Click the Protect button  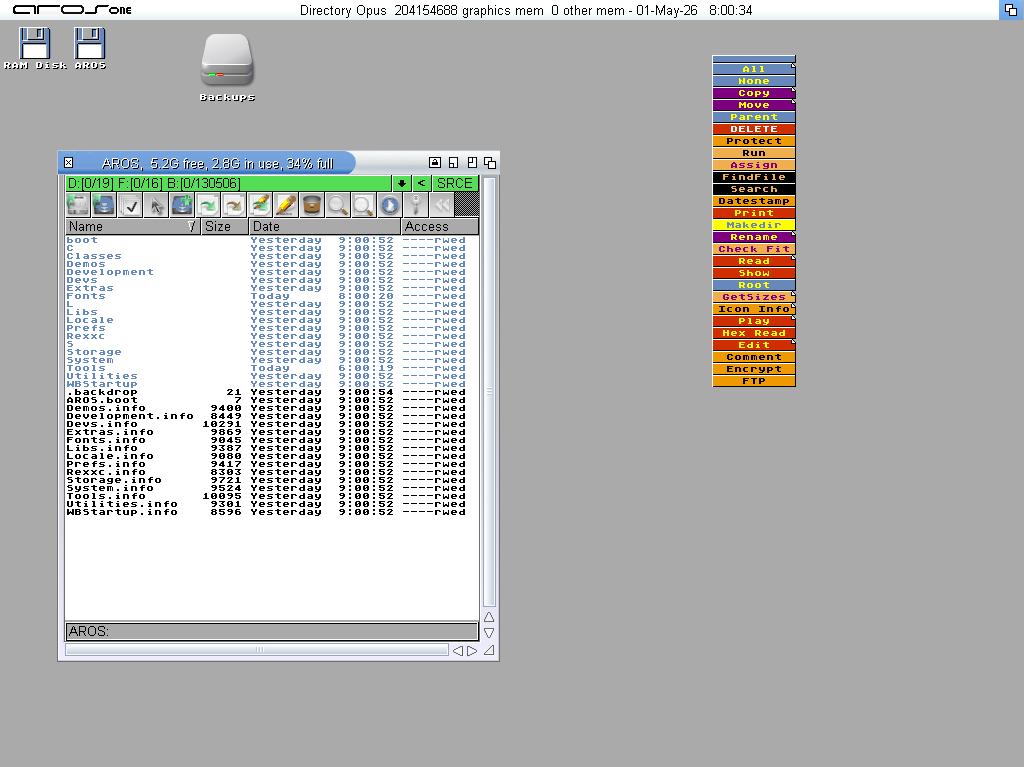pyautogui.click(x=754, y=141)
